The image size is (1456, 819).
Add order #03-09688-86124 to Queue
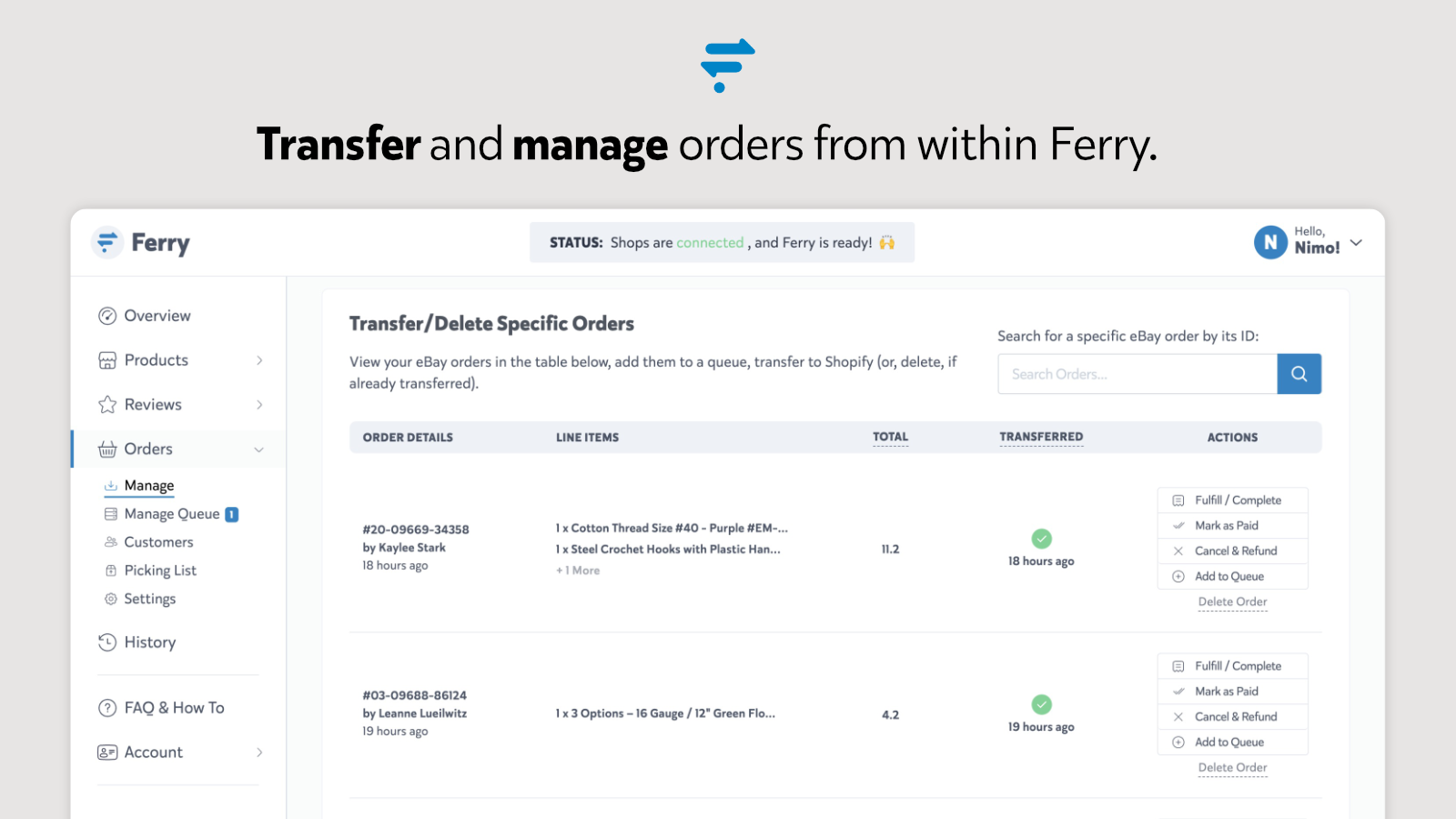pyautogui.click(x=1232, y=742)
